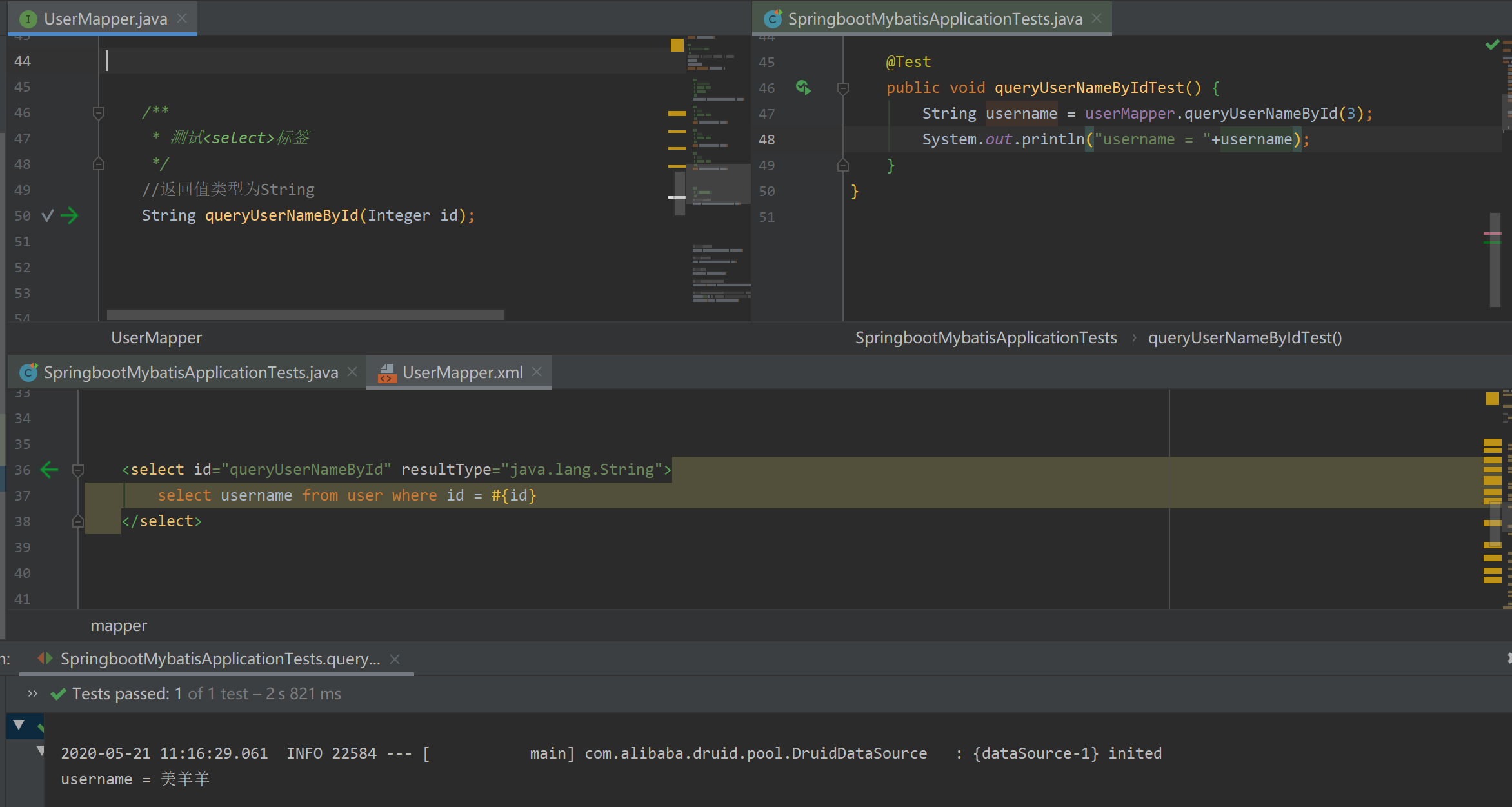Click implemented-method checkmark icon on line 50
The height and width of the screenshot is (807, 1512).
tap(47, 215)
